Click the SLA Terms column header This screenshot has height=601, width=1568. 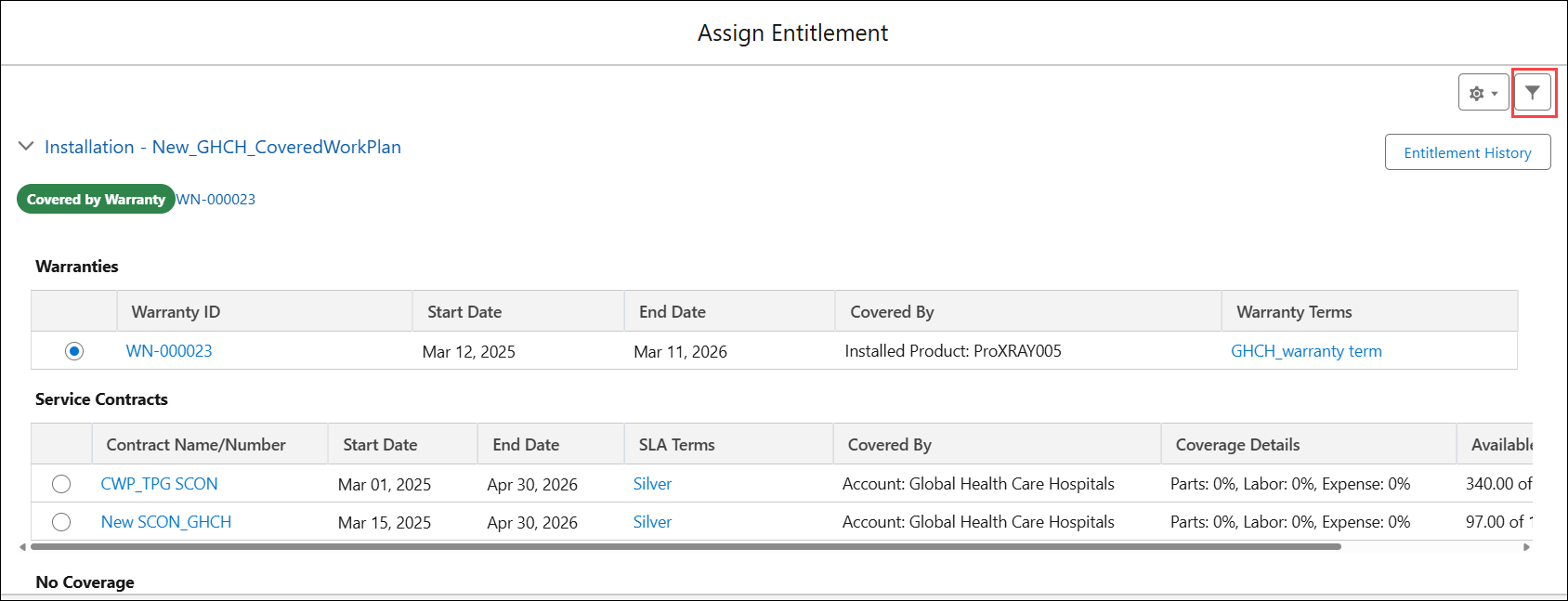click(729, 444)
